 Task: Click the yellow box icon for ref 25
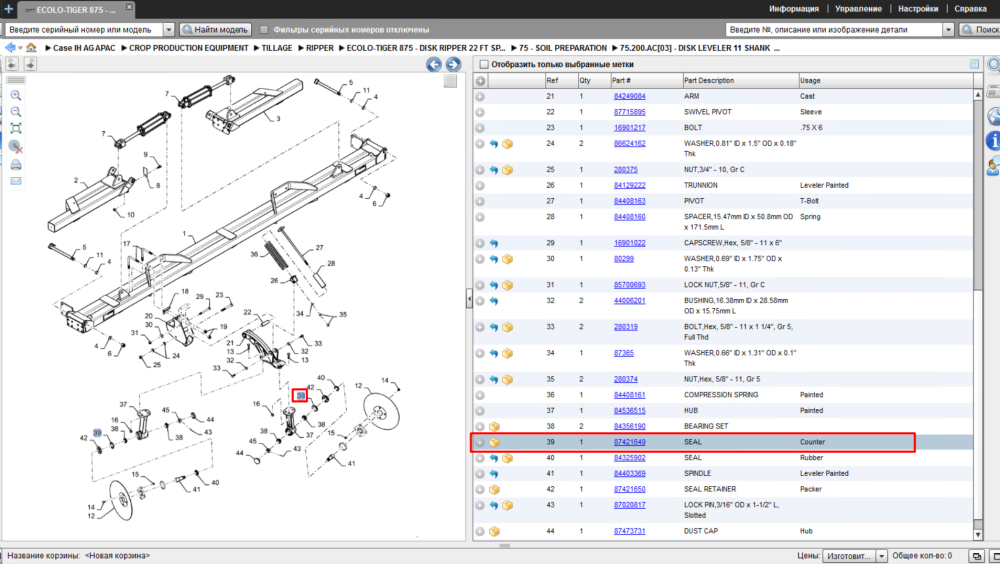tap(508, 170)
